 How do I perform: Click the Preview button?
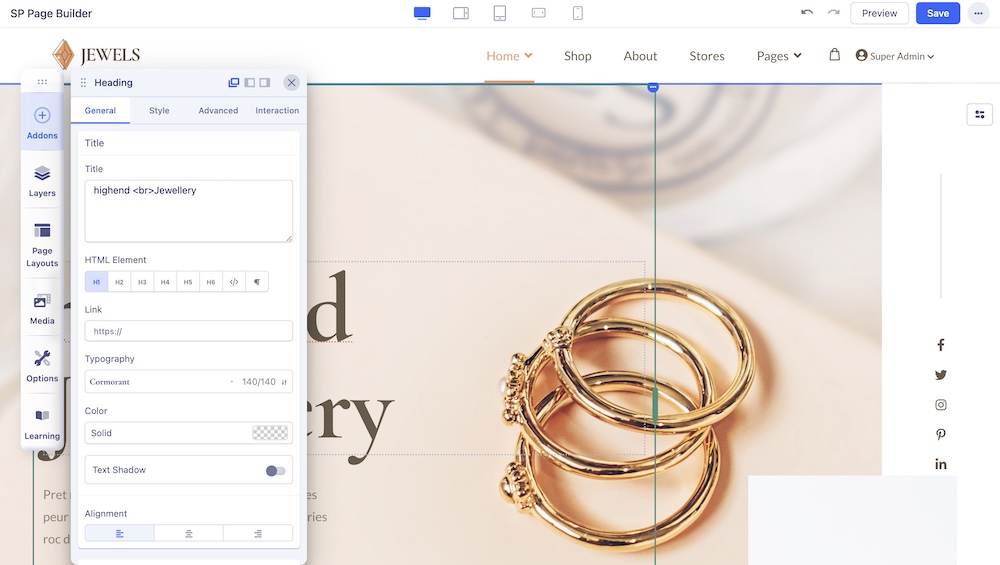point(879,13)
